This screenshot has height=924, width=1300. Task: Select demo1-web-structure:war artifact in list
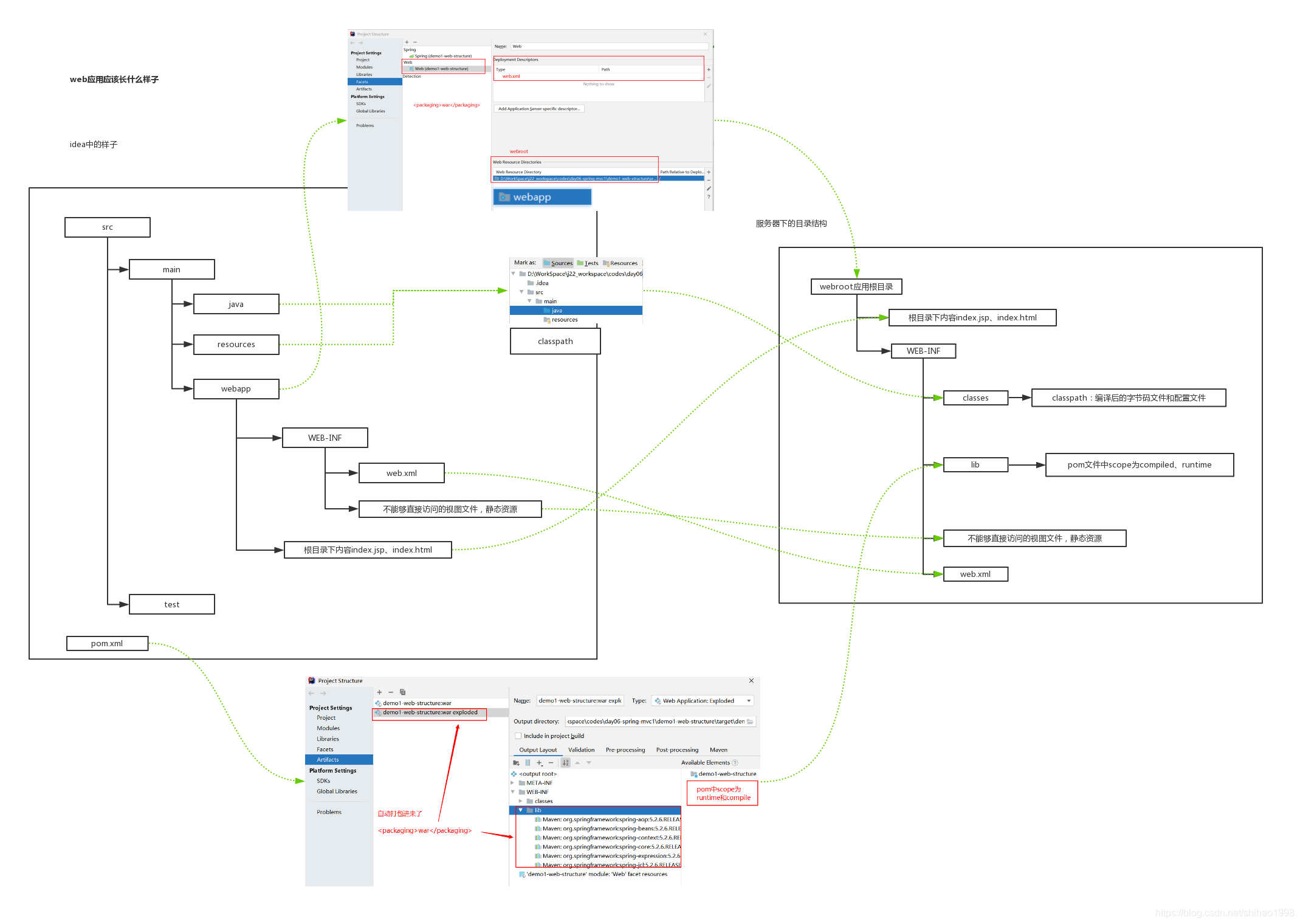pos(417,703)
